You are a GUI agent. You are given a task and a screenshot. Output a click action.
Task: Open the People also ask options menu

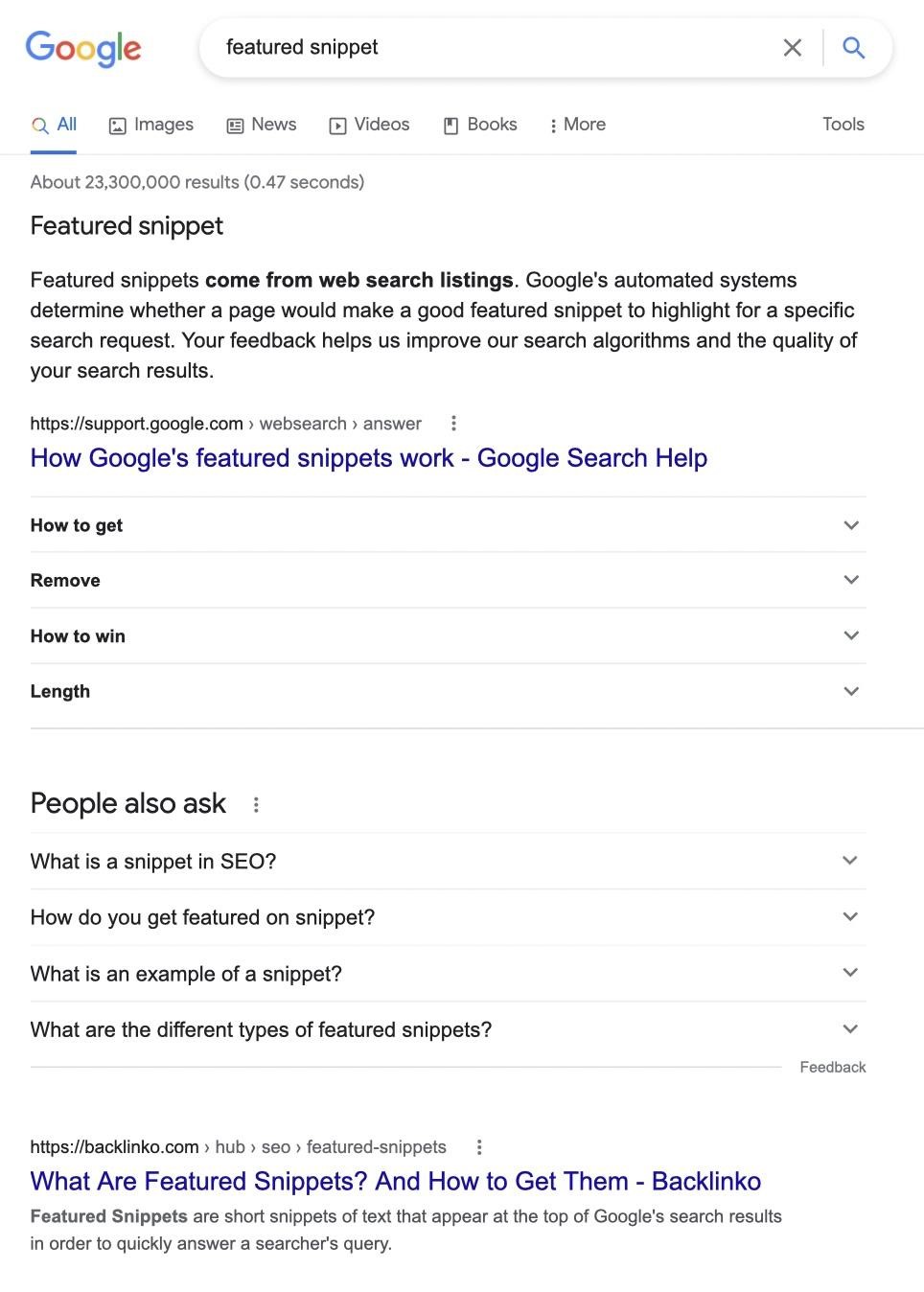point(256,805)
